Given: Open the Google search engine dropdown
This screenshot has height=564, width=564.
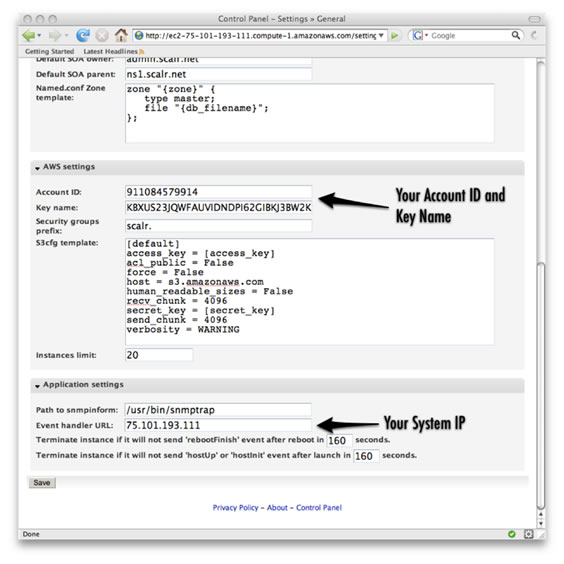Looking at the screenshot, I should point(420,35).
